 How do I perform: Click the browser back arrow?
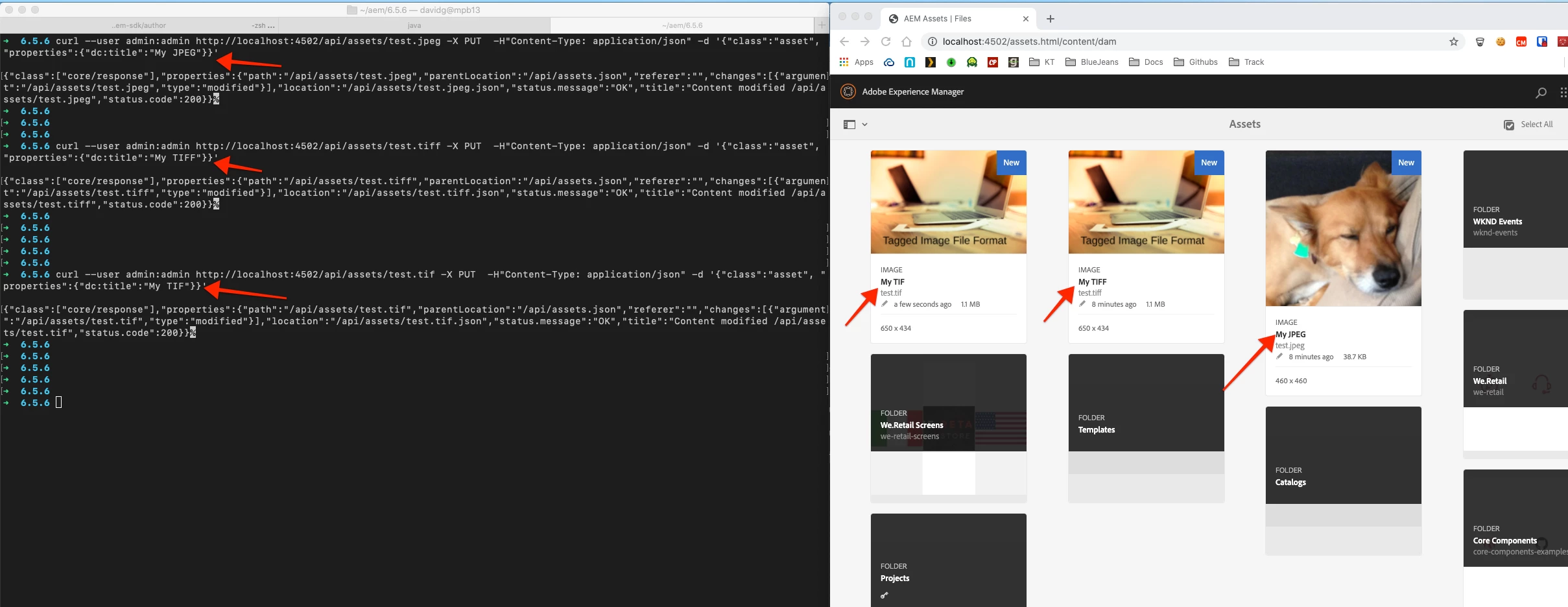[x=844, y=42]
